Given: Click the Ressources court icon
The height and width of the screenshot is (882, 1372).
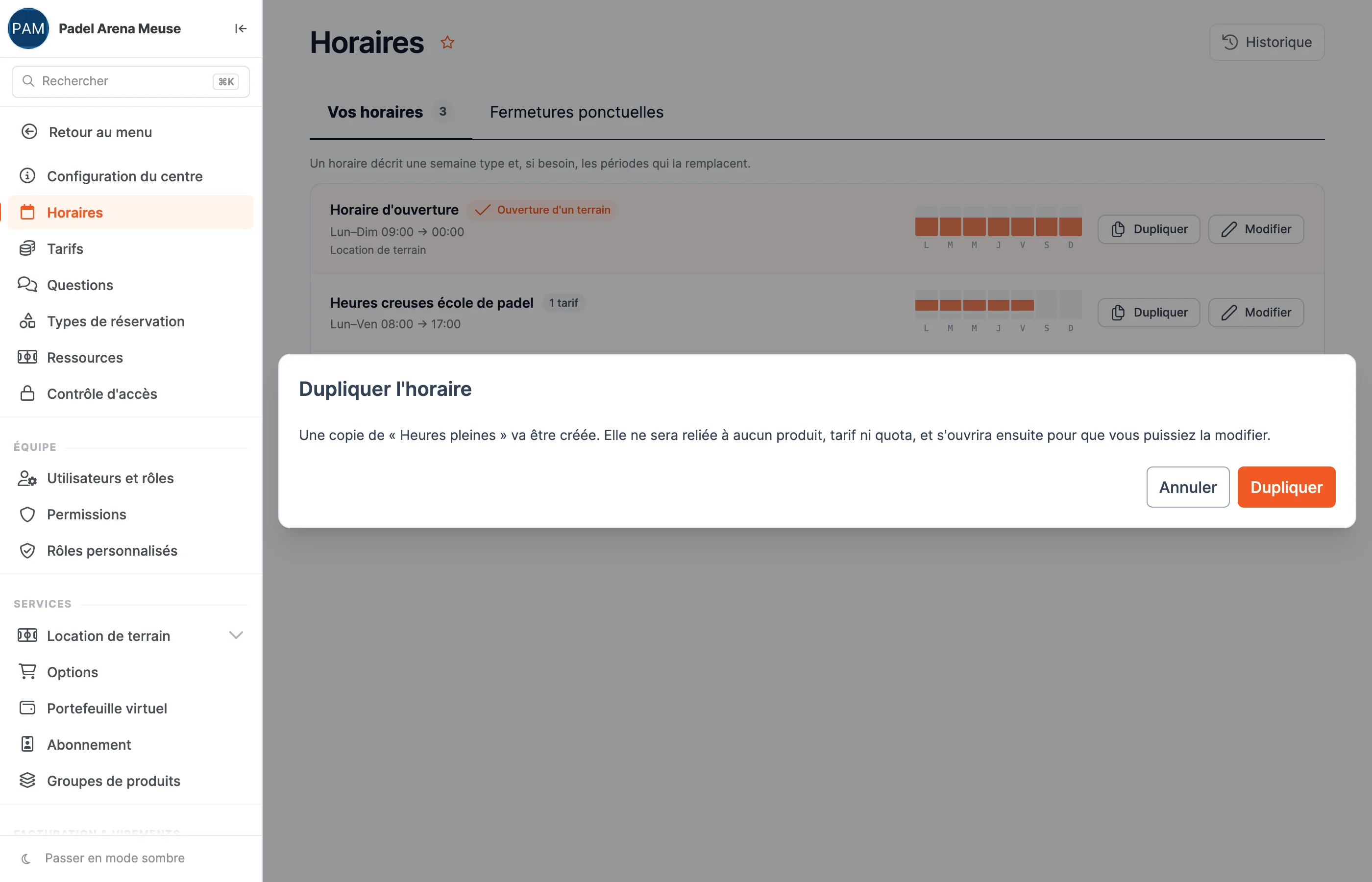Looking at the screenshot, I should [x=27, y=357].
